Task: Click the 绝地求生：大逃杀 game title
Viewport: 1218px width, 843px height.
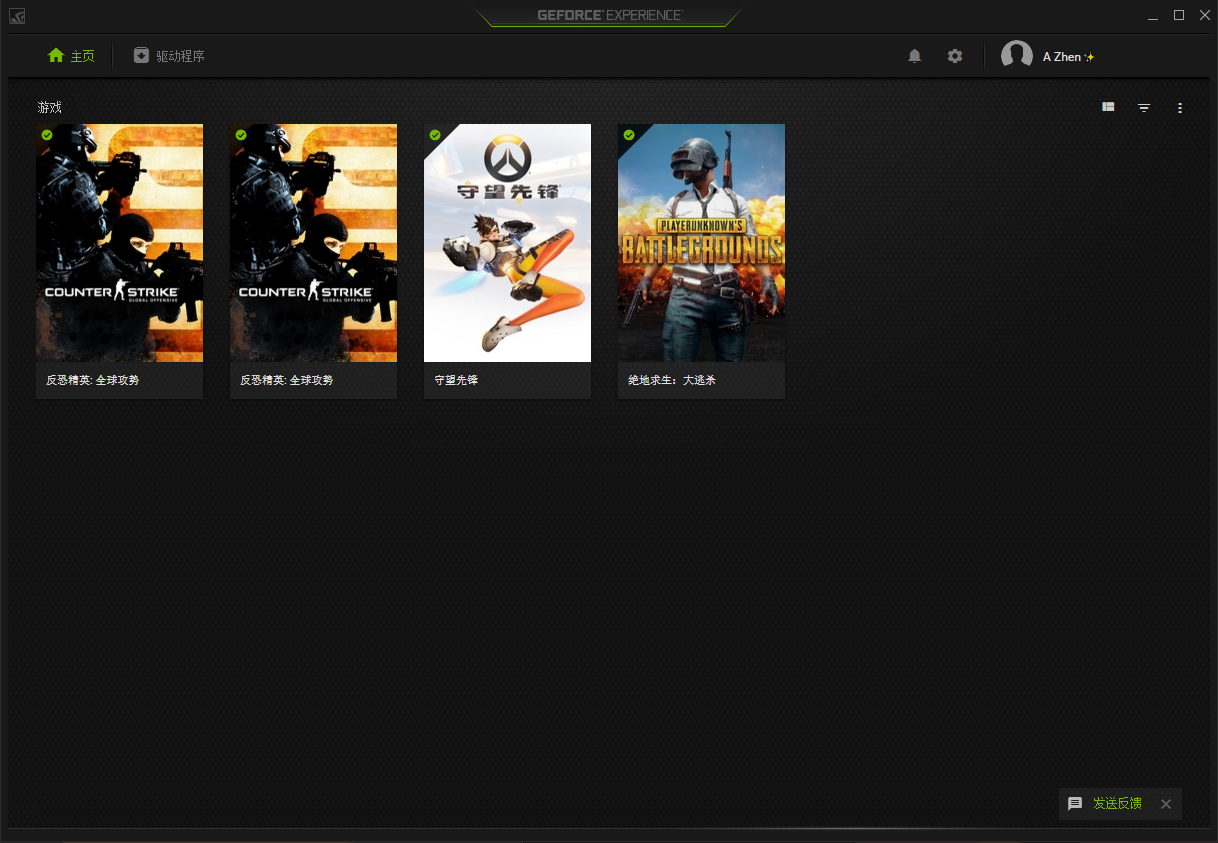Action: pos(672,381)
